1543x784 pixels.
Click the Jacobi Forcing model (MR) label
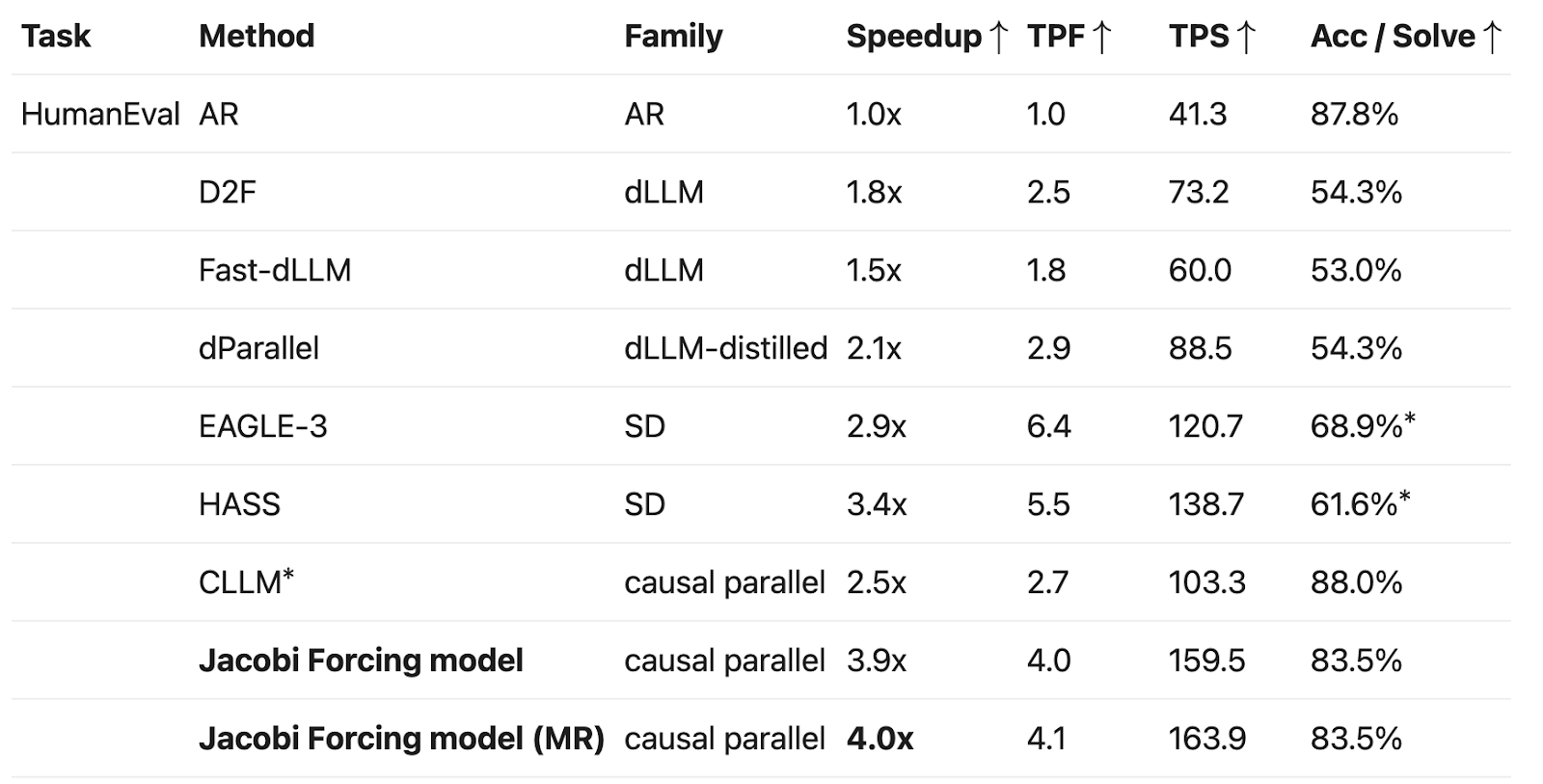click(401, 739)
